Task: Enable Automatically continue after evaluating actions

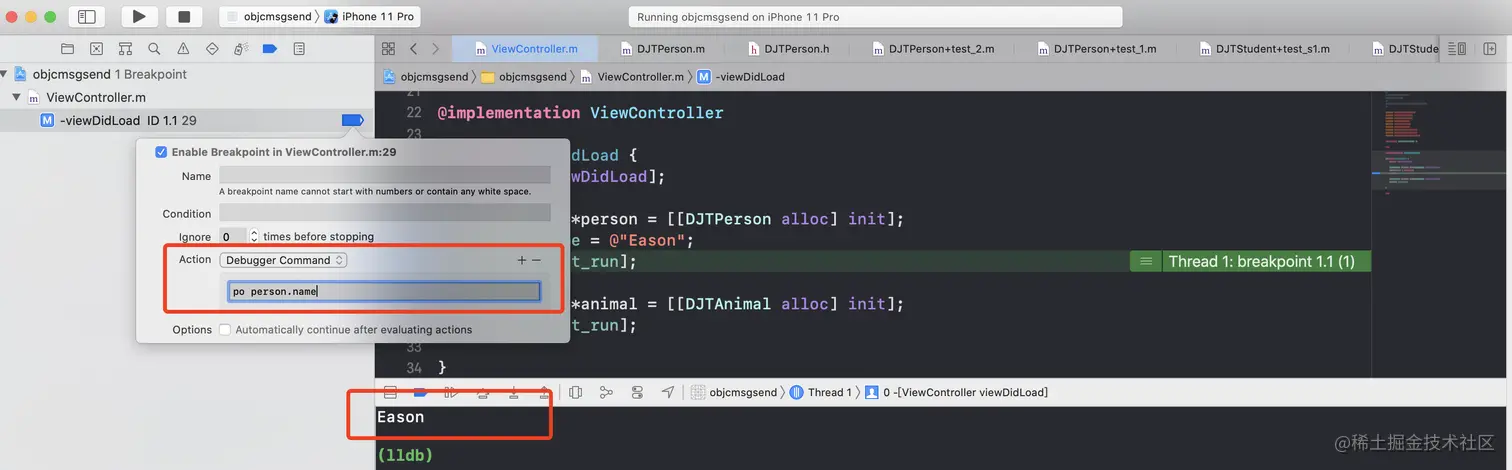Action: pos(225,329)
